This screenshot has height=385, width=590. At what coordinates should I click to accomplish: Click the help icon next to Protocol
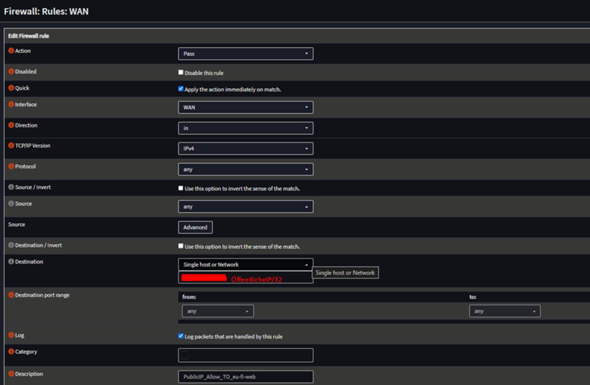(x=11, y=166)
